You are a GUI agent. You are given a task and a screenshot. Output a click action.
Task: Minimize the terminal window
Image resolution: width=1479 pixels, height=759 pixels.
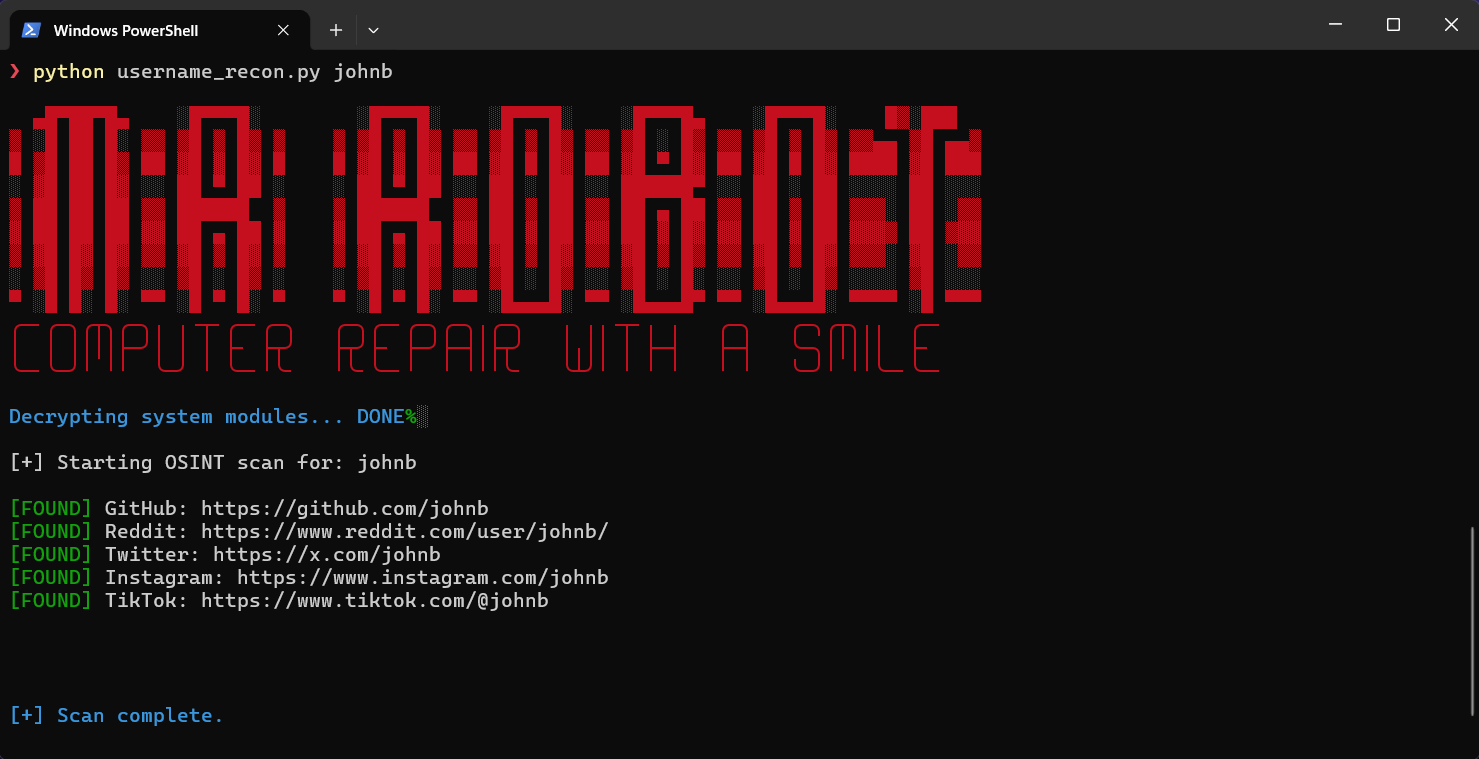[1335, 24]
